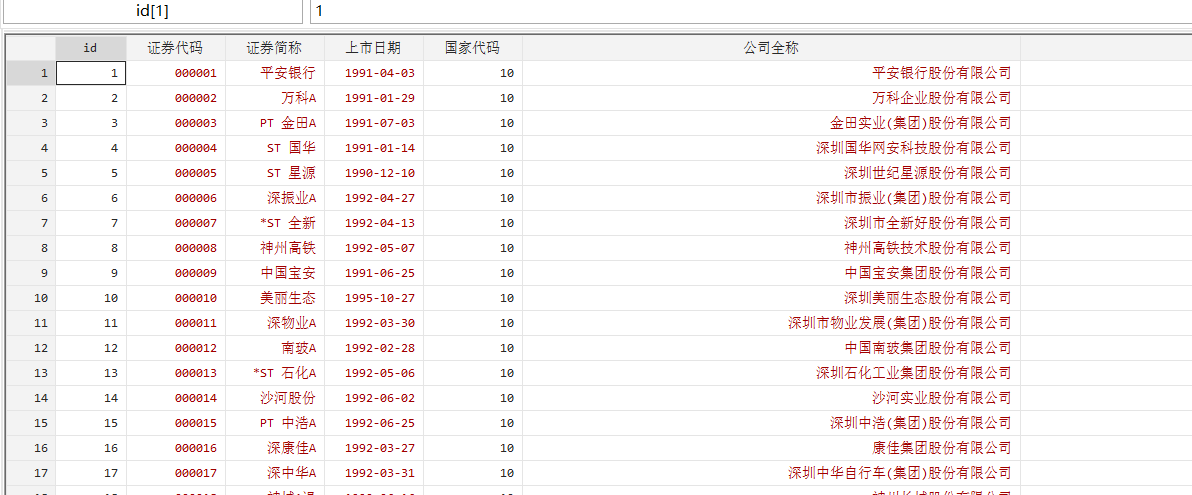Click the *ST 石化A cell
Viewport: 1192px width, 495px height.
[274, 373]
